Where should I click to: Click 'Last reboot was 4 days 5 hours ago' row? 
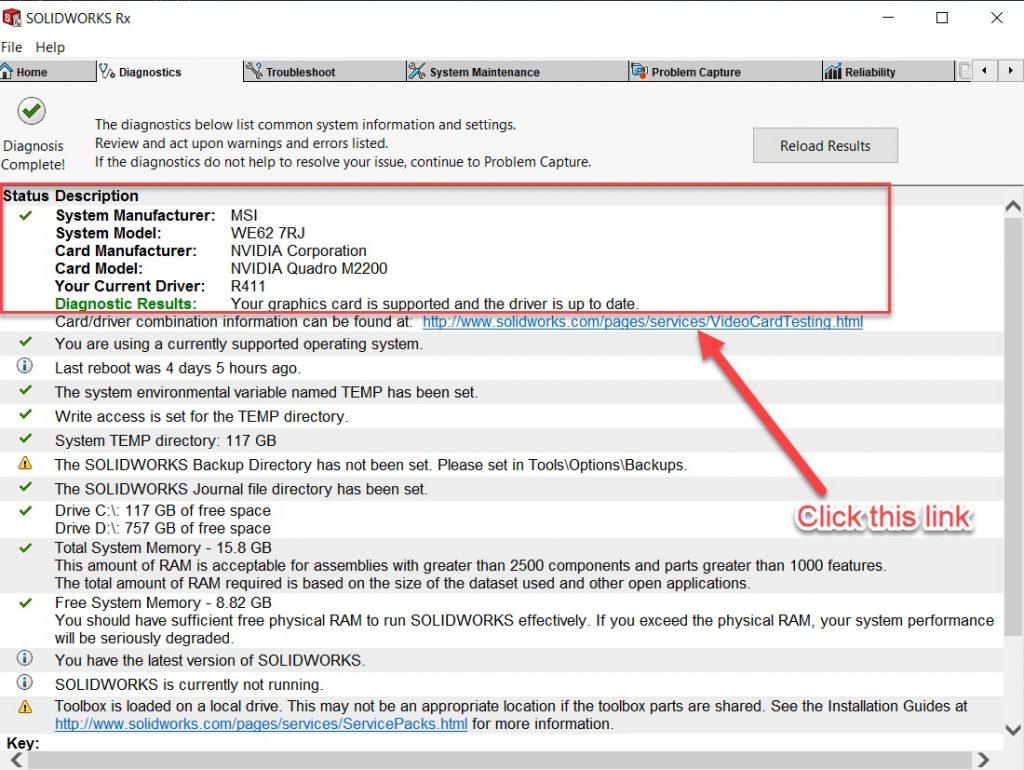(502, 368)
